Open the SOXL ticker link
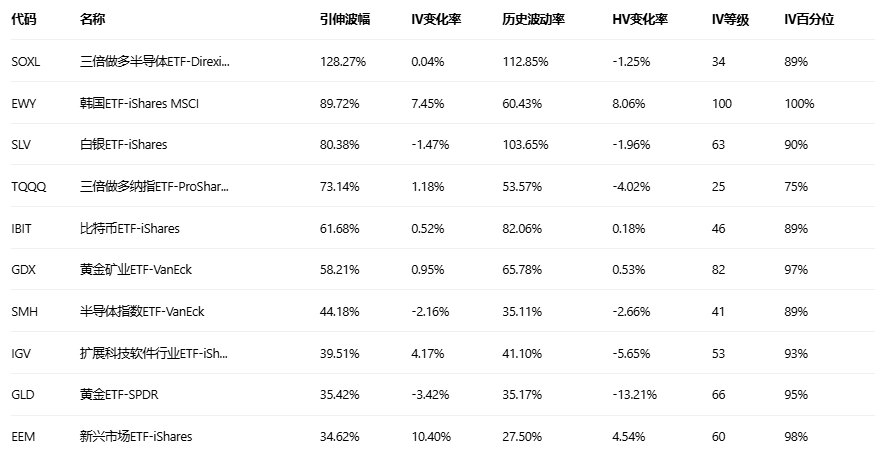Image resolution: width=877 pixels, height=457 pixels. point(25,61)
